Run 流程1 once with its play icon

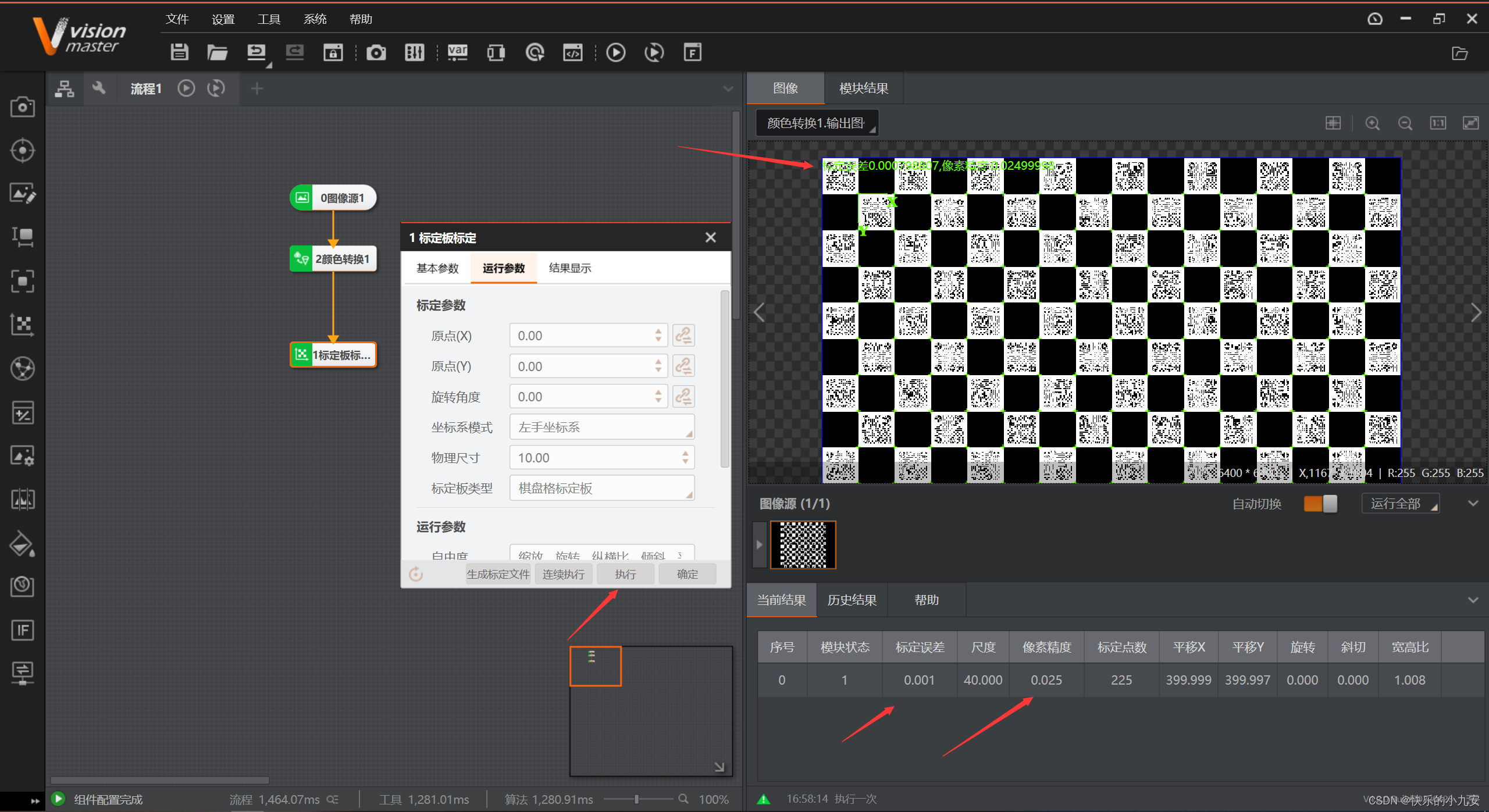pos(186,88)
